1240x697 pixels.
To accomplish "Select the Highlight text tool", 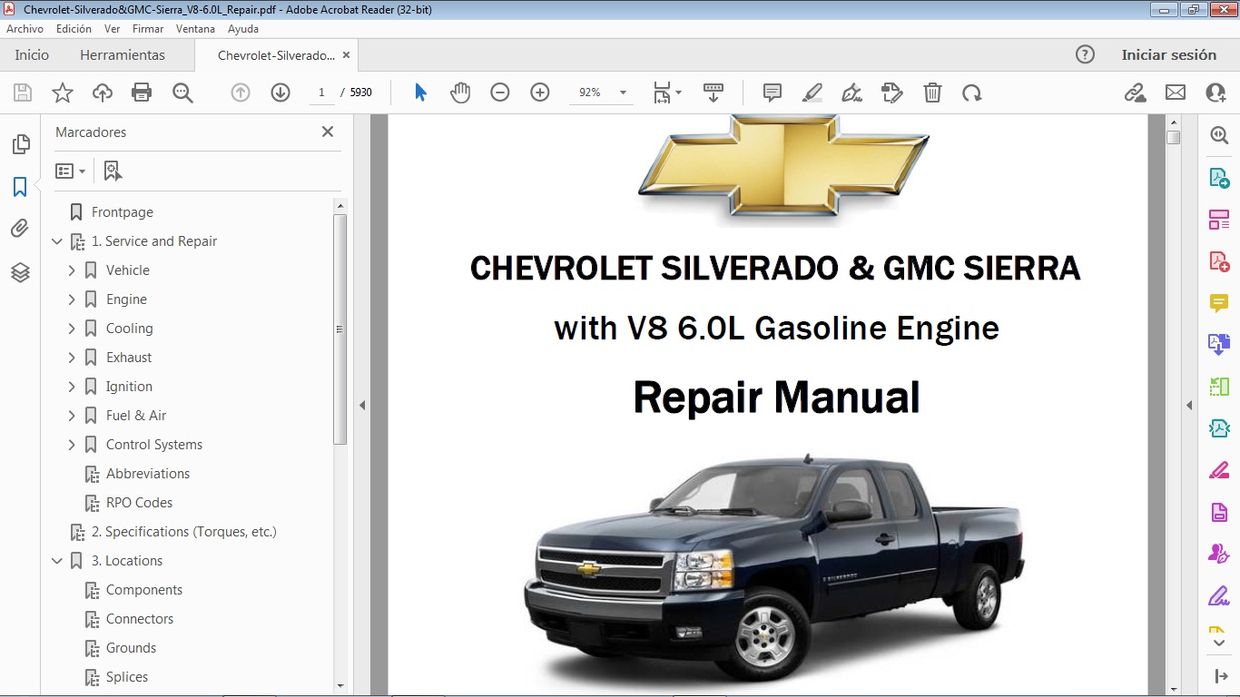I will [x=812, y=92].
